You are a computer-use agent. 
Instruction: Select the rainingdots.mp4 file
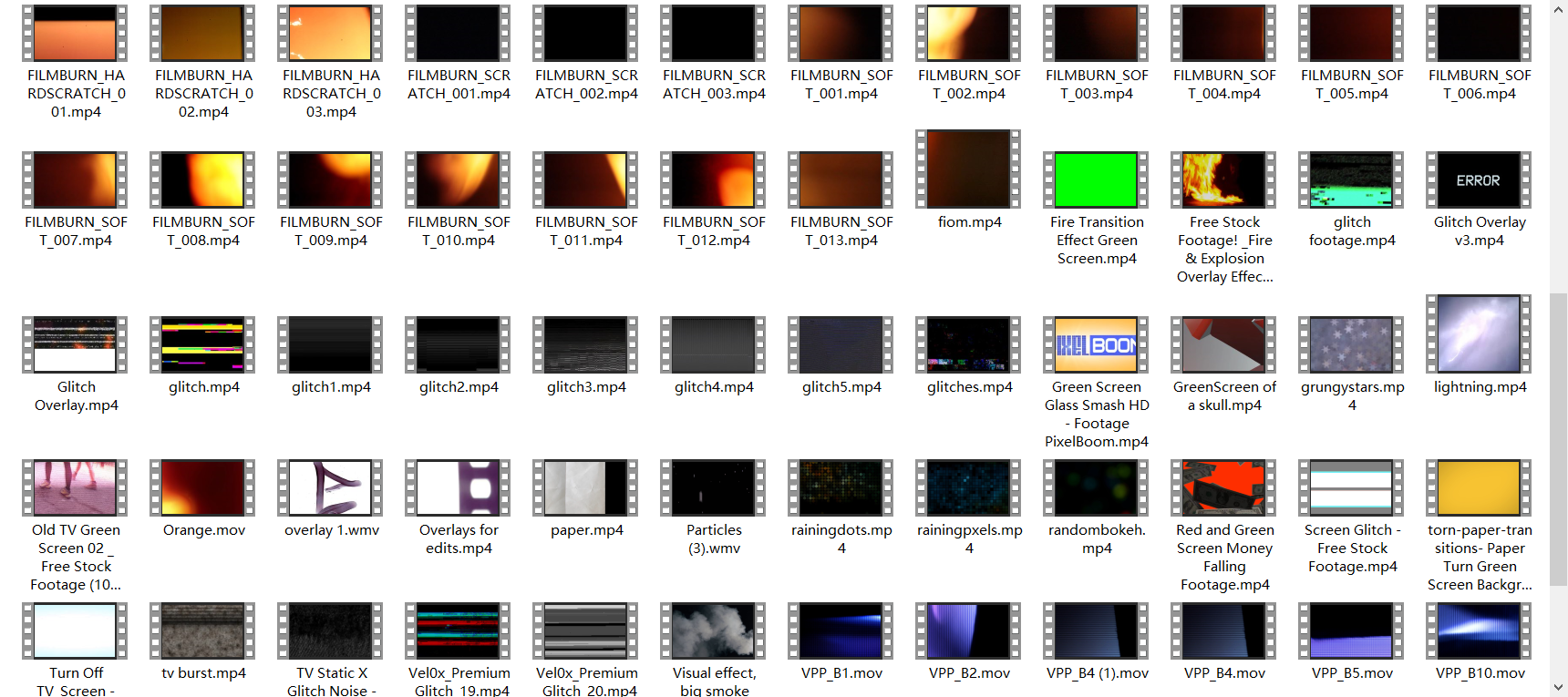[841, 488]
